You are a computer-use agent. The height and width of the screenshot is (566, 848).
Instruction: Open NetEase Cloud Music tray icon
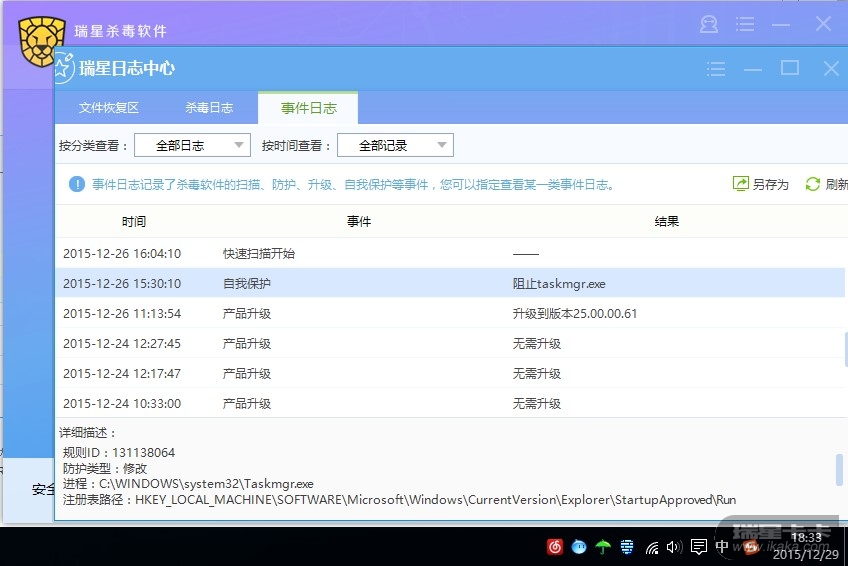pyautogui.click(x=555, y=547)
